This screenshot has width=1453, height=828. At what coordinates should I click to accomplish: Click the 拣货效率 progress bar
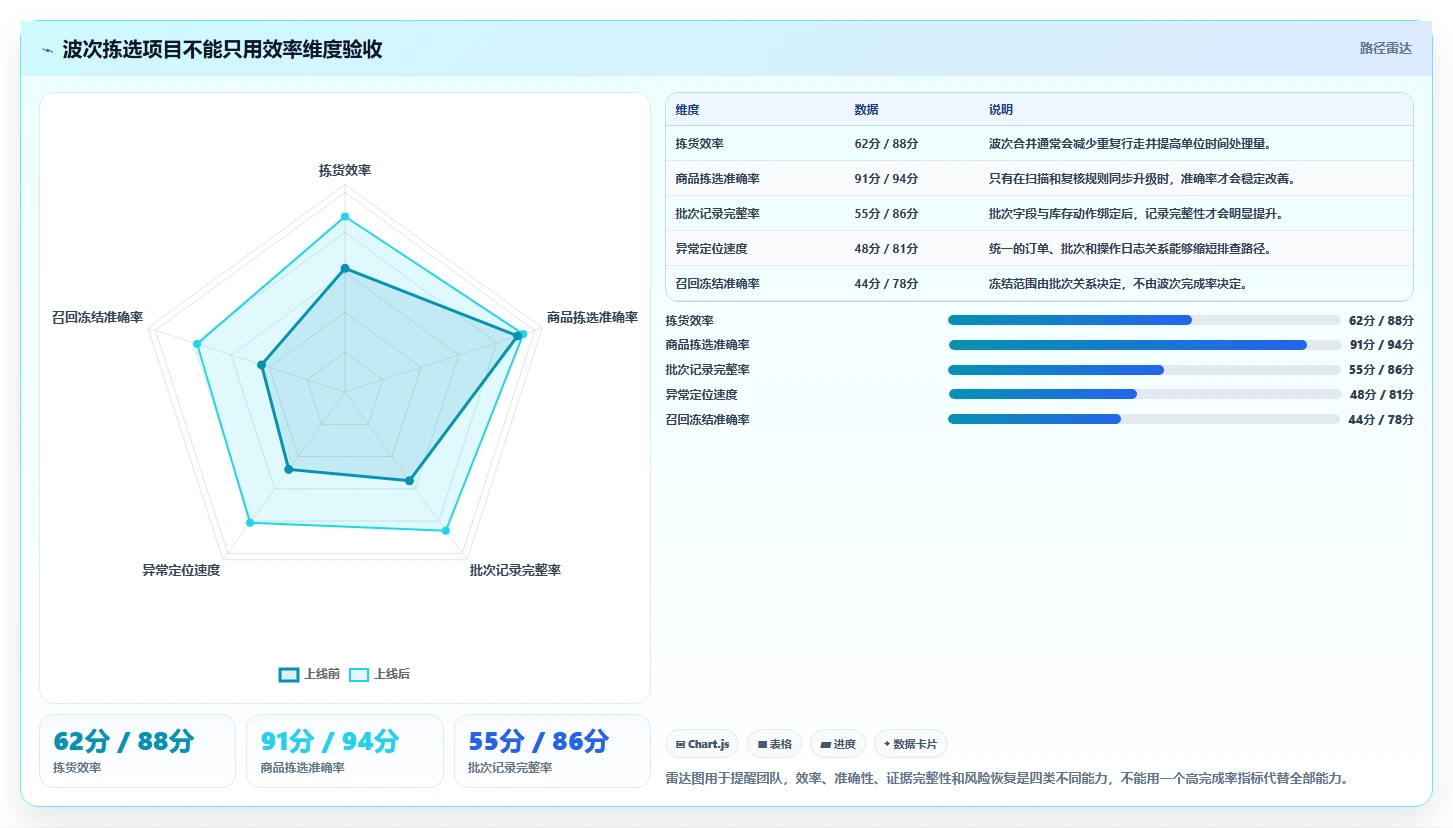click(x=1144, y=320)
